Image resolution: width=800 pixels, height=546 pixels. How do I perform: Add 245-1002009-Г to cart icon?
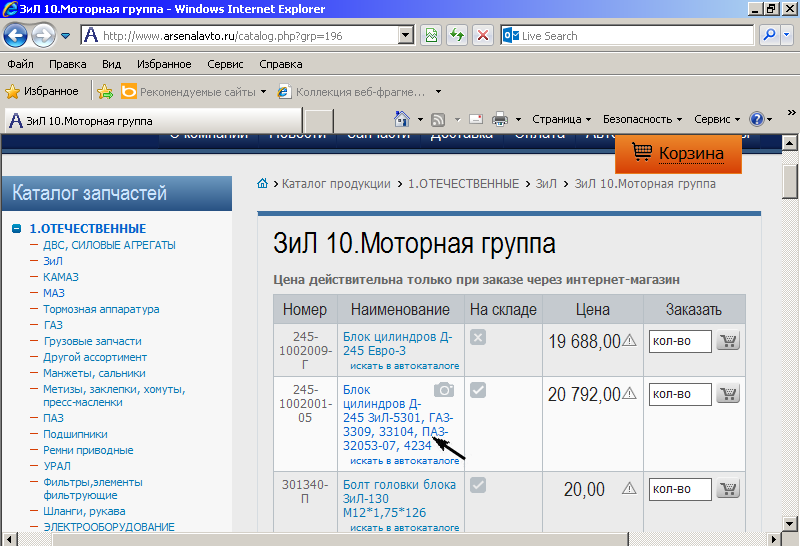pos(729,341)
